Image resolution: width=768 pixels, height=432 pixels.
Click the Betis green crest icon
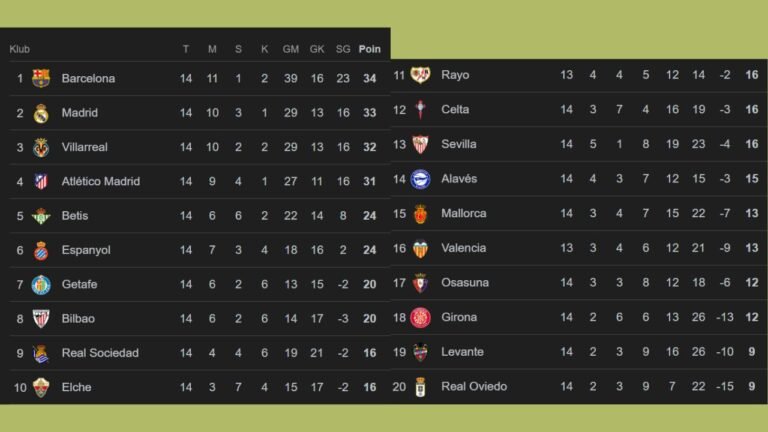tap(41, 216)
